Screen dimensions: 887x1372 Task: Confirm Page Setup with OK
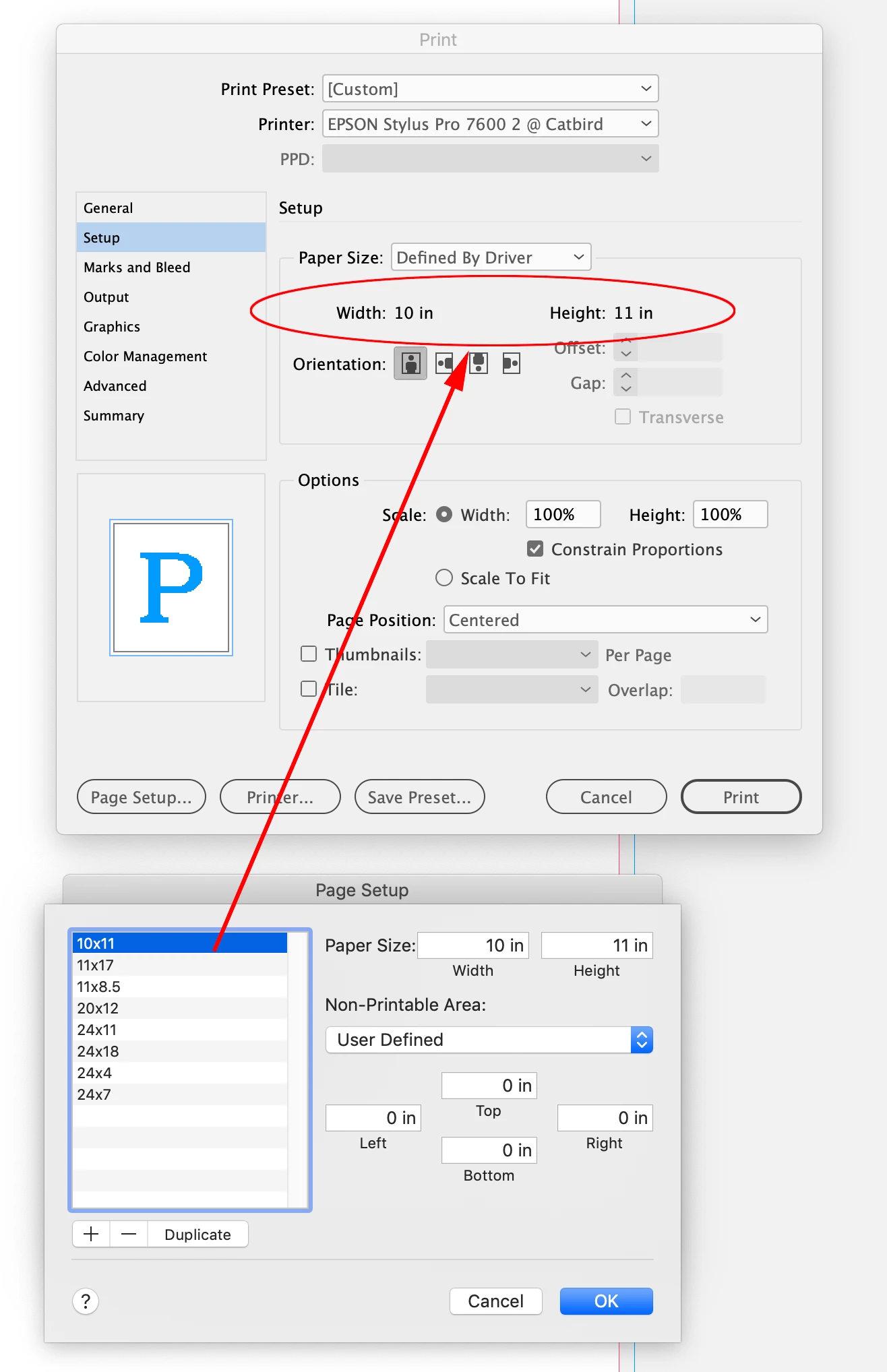point(607,1301)
